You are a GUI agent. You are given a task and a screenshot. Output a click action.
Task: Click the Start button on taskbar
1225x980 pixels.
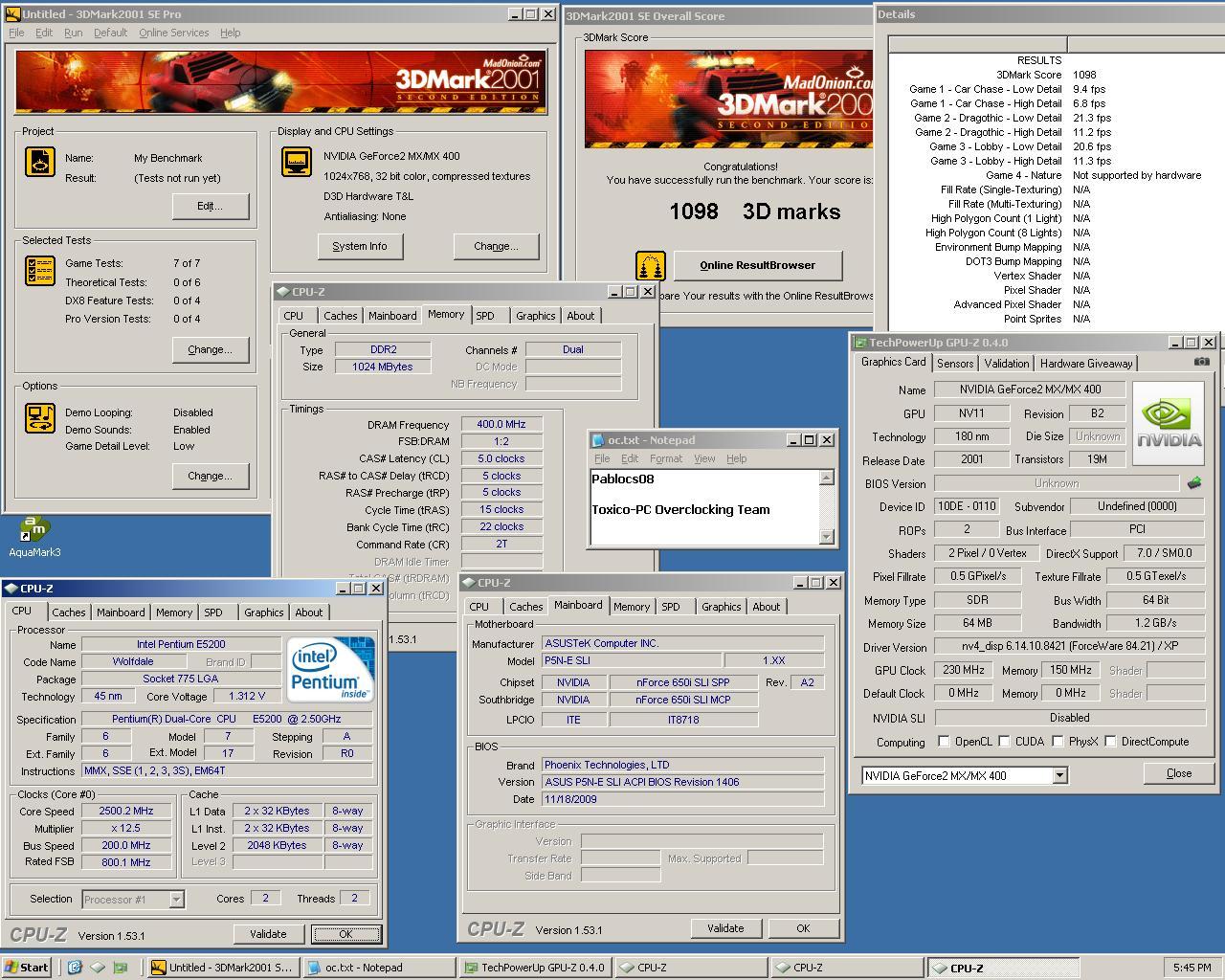click(26, 968)
